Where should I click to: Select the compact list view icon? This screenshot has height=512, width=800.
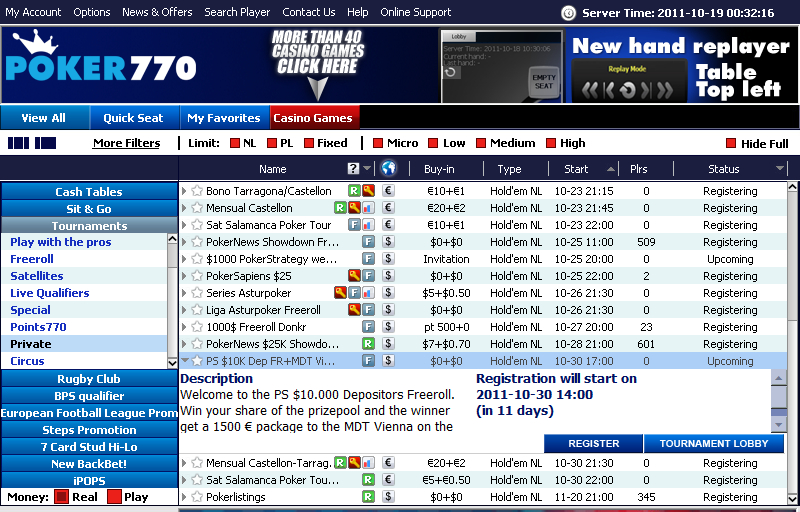click(18, 143)
